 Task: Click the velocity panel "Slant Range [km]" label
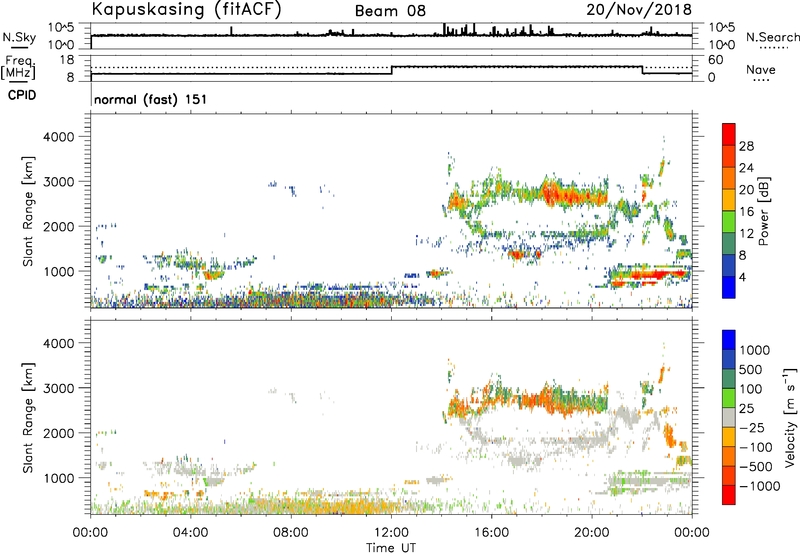(28, 418)
